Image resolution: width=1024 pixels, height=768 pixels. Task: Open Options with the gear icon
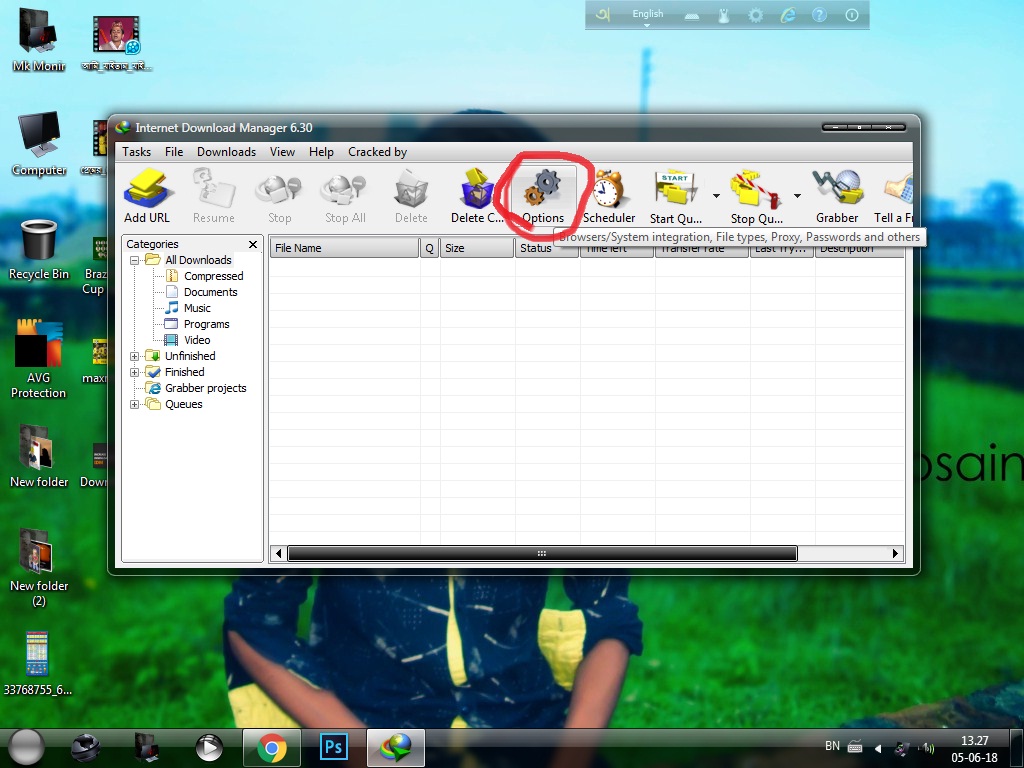pos(543,196)
